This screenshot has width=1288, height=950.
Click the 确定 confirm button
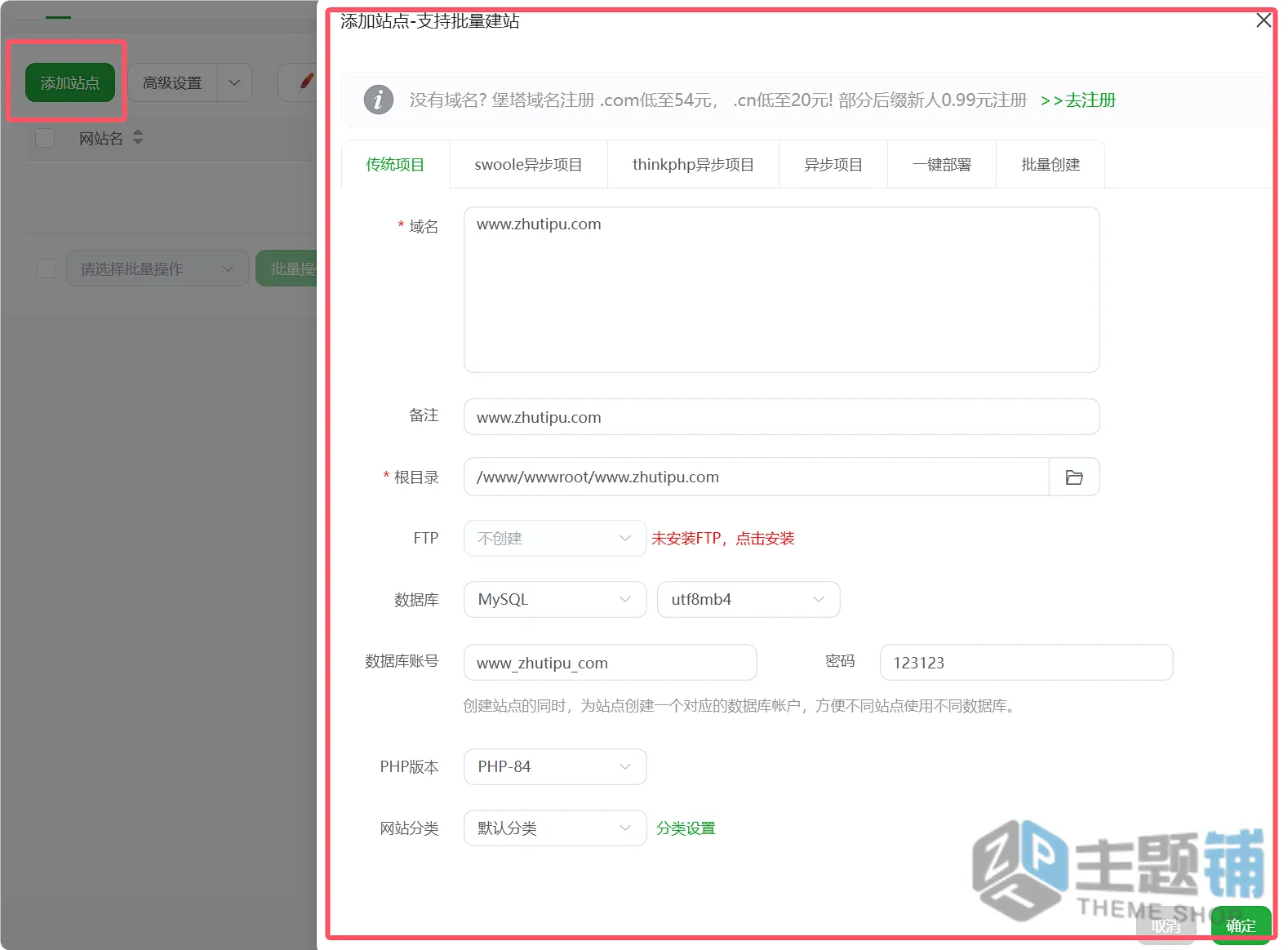(x=1241, y=926)
